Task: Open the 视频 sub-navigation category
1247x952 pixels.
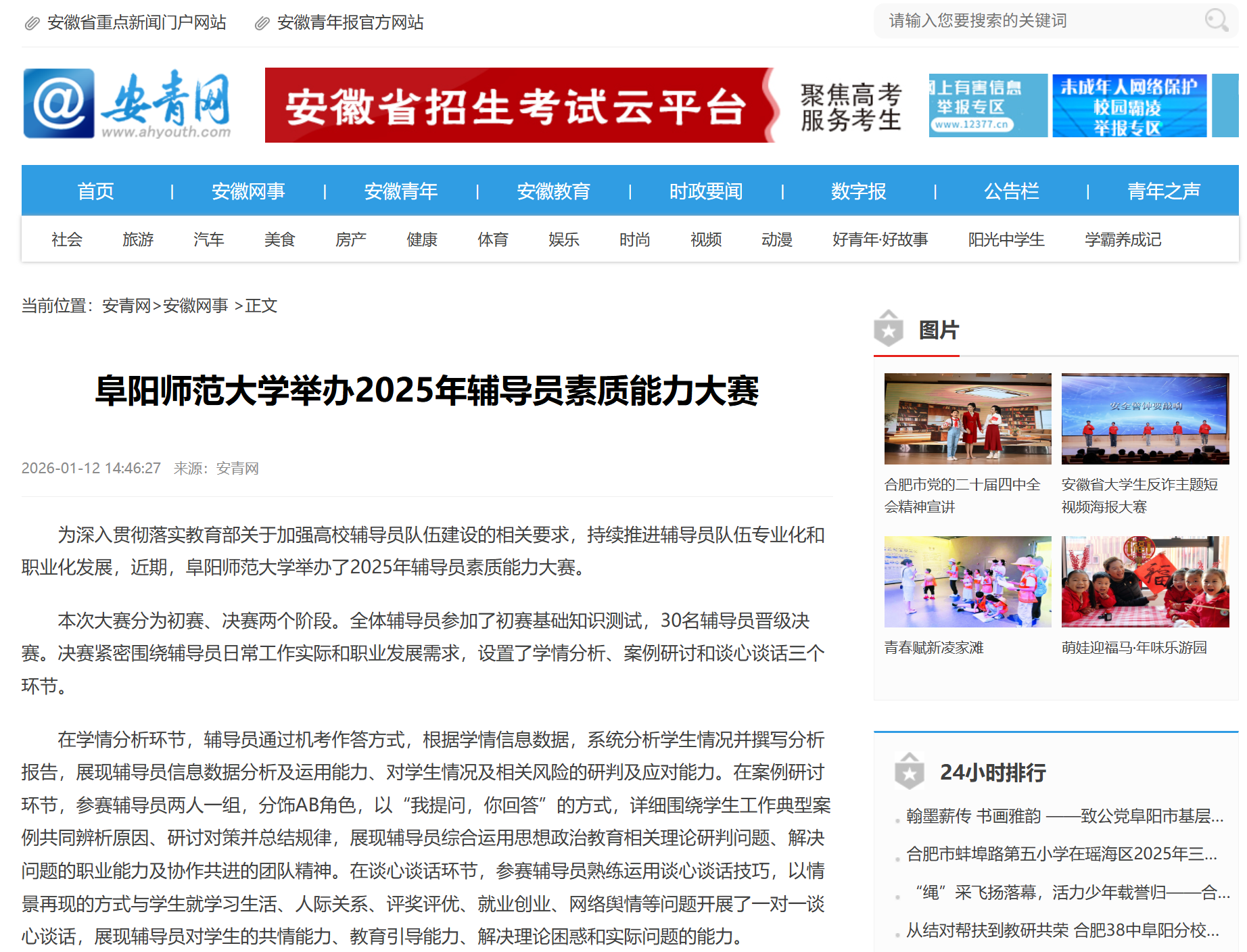Action: point(705,239)
